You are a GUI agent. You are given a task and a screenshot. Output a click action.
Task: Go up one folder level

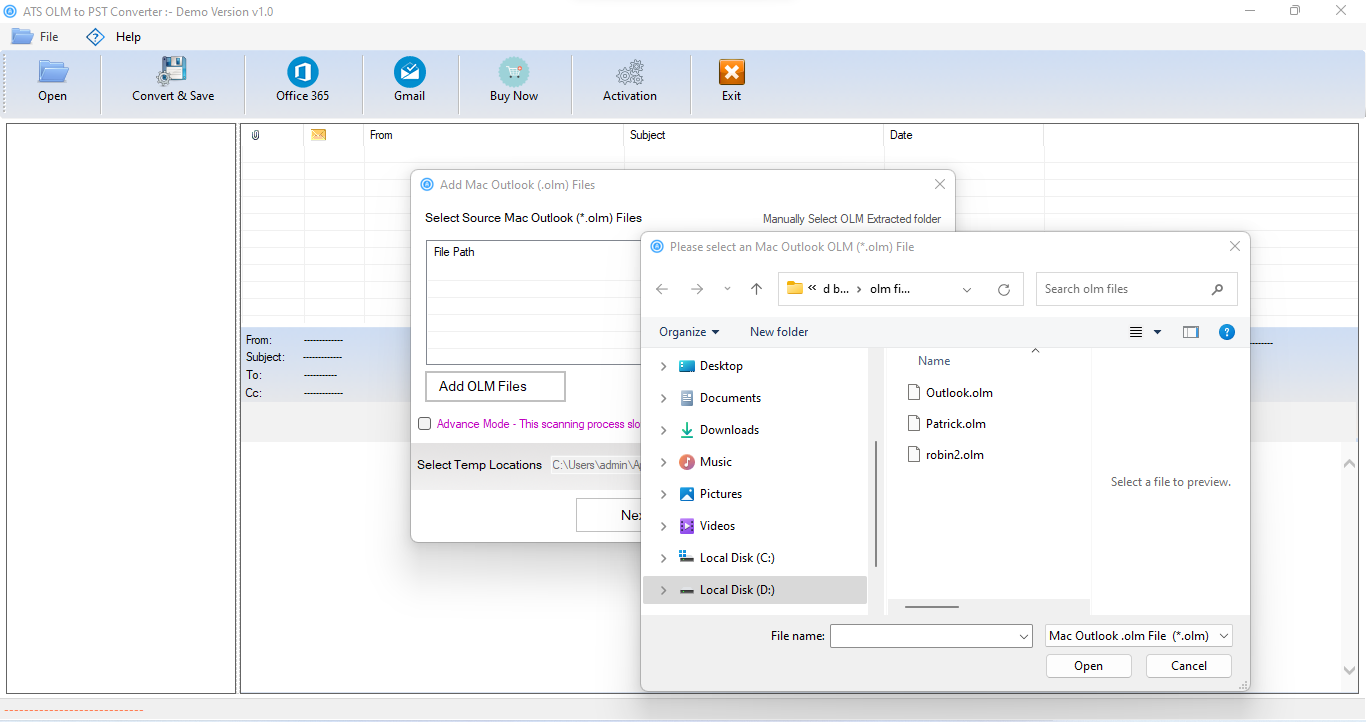pos(756,289)
